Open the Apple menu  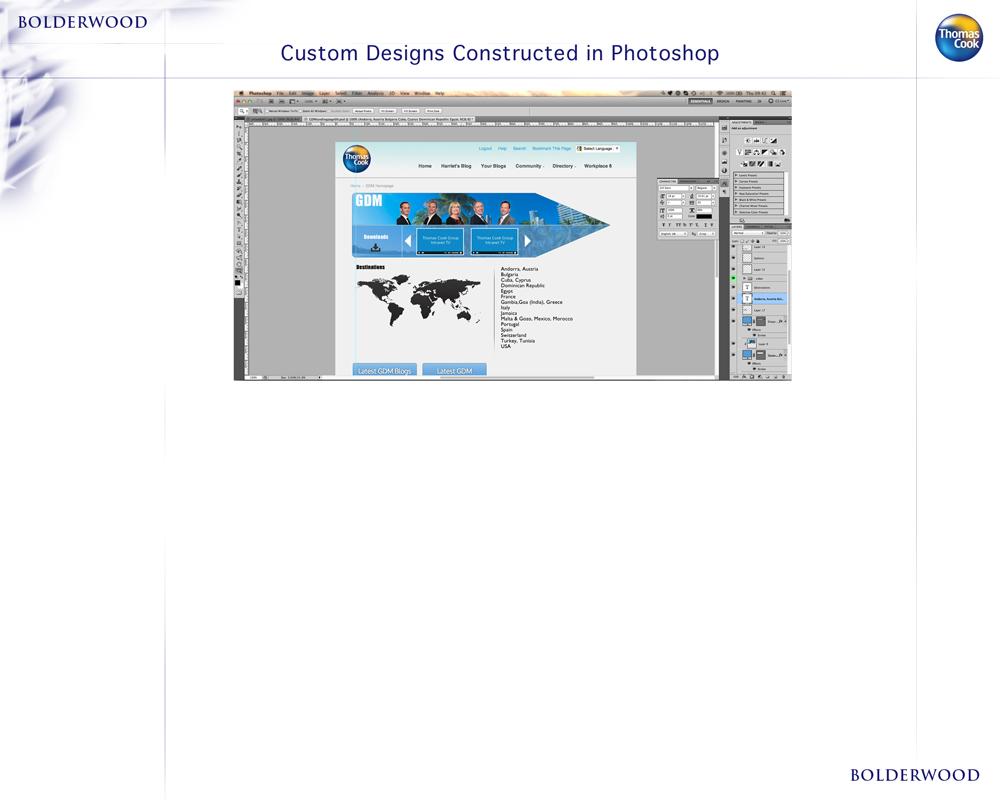pyautogui.click(x=241, y=93)
